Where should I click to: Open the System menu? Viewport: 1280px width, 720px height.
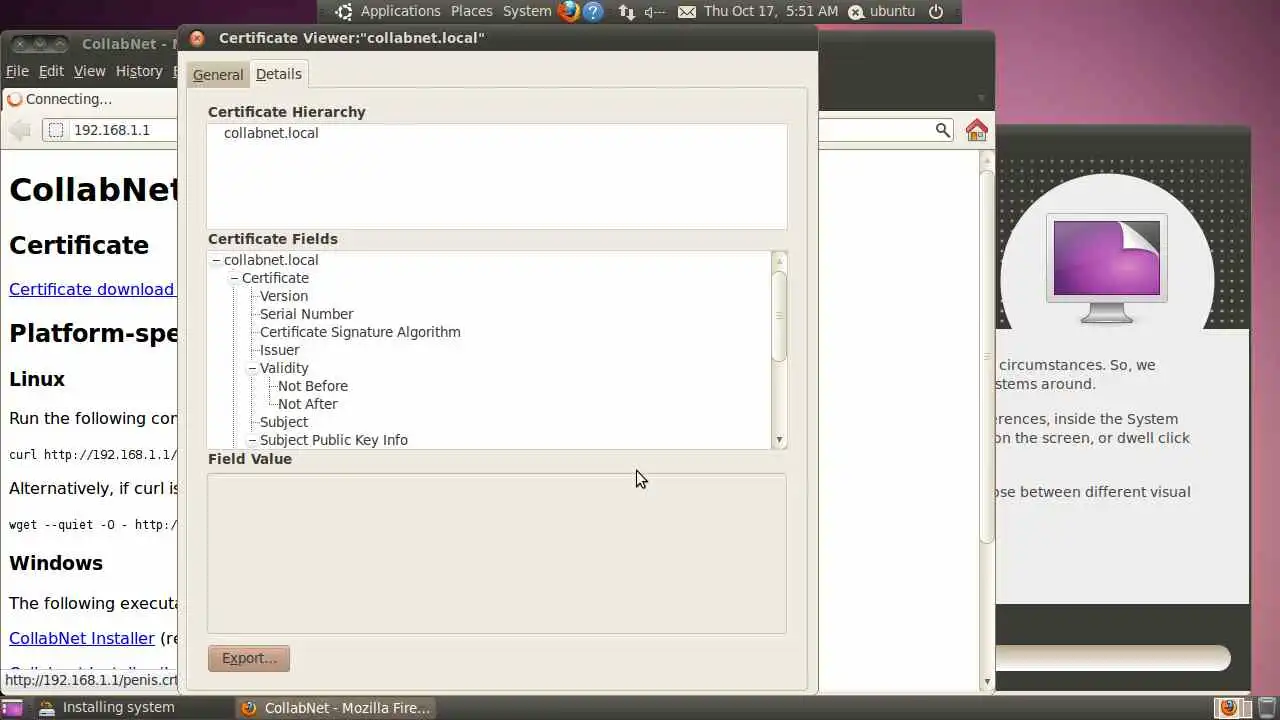pos(527,11)
